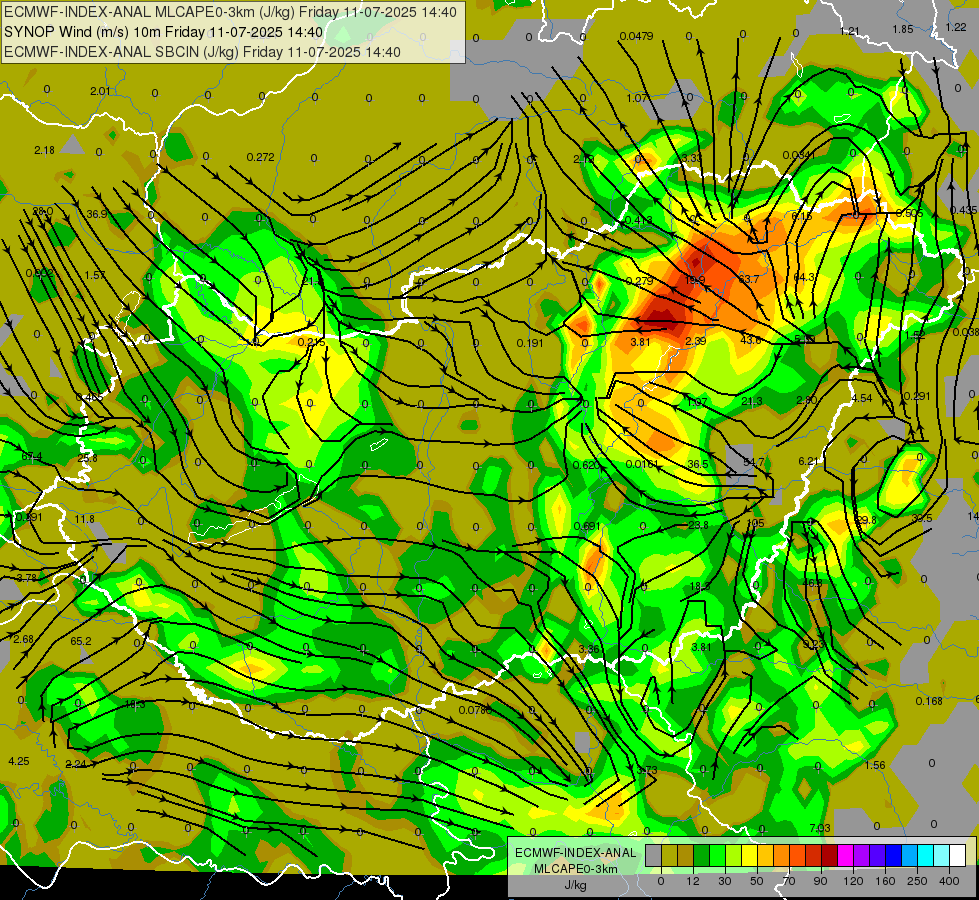Select the map value 63.7
The height and width of the screenshot is (900, 979).
click(749, 279)
